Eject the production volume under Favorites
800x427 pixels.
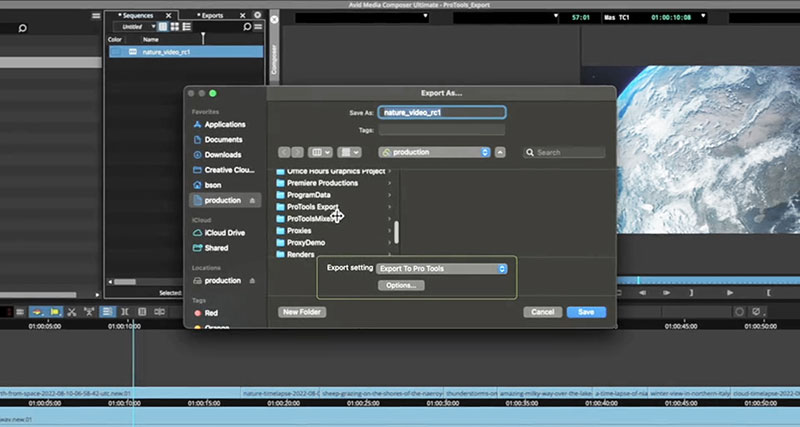252,200
